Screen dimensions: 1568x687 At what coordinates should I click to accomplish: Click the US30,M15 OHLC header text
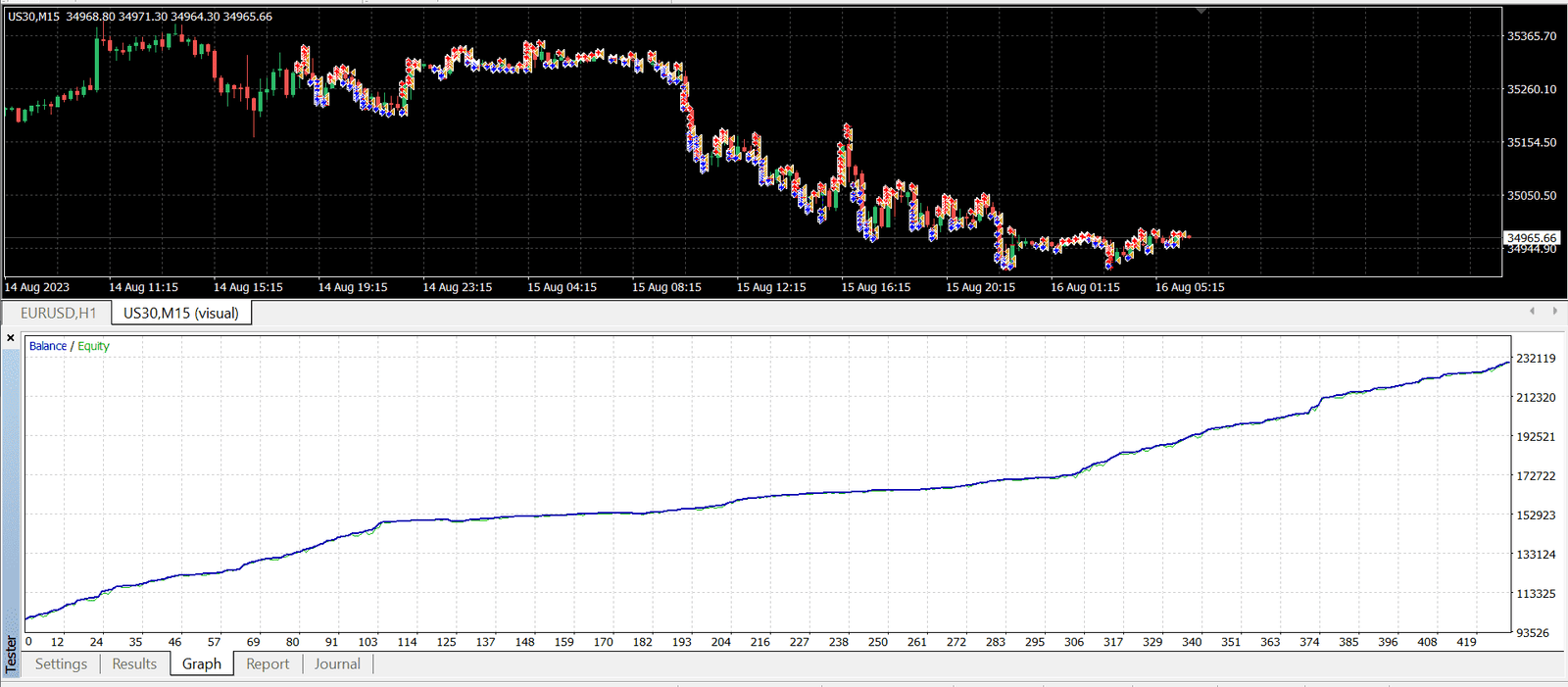click(140, 17)
